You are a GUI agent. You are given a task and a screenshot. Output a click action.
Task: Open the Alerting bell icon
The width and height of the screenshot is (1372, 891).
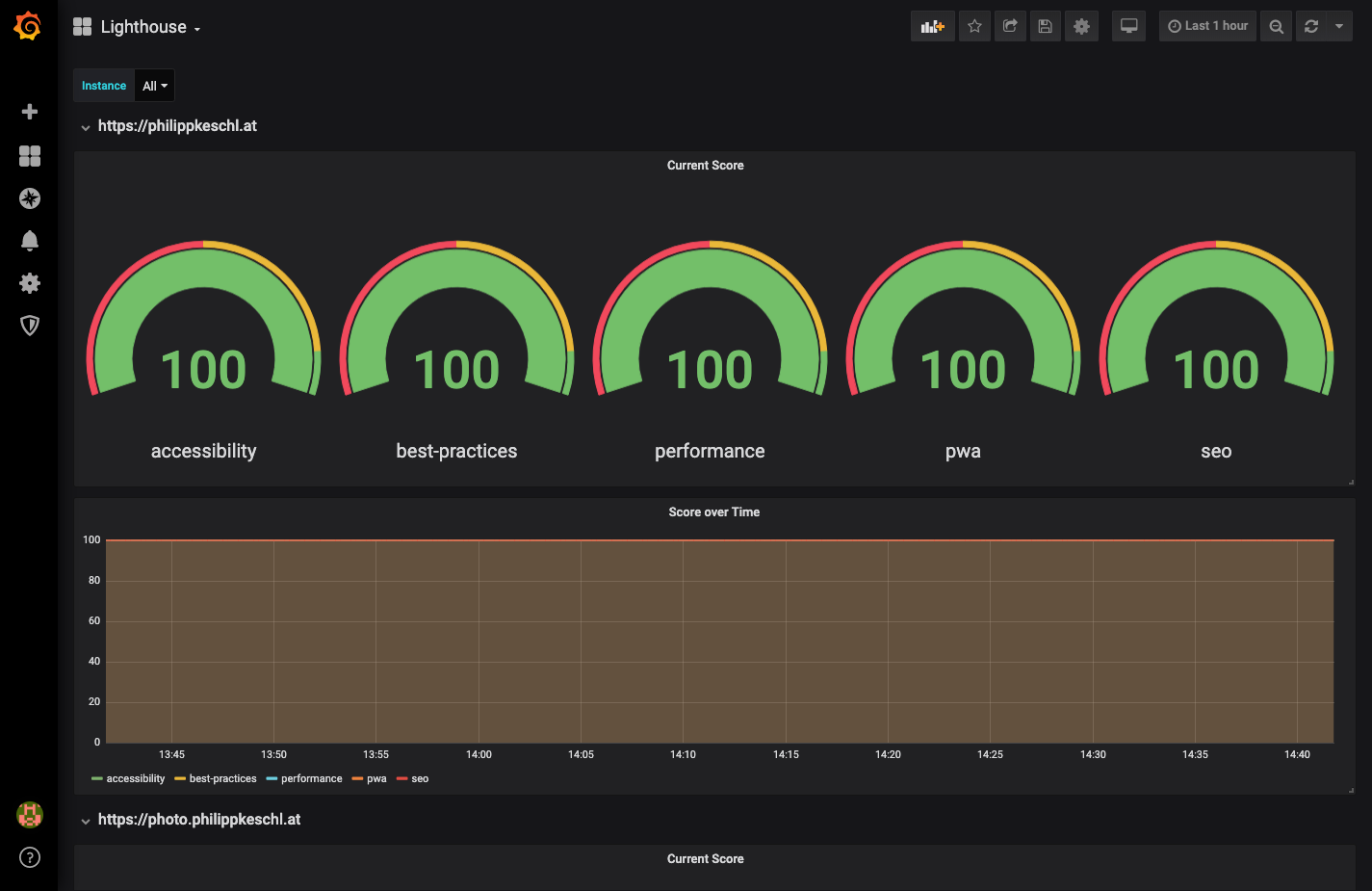point(30,241)
